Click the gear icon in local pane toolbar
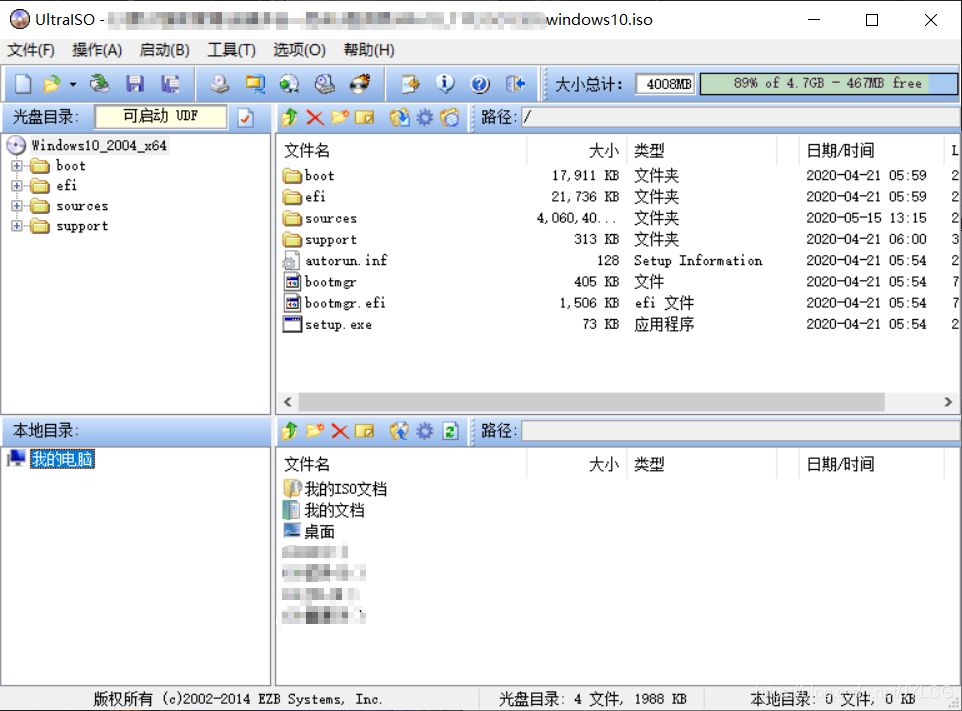This screenshot has width=962, height=711. pos(425,431)
